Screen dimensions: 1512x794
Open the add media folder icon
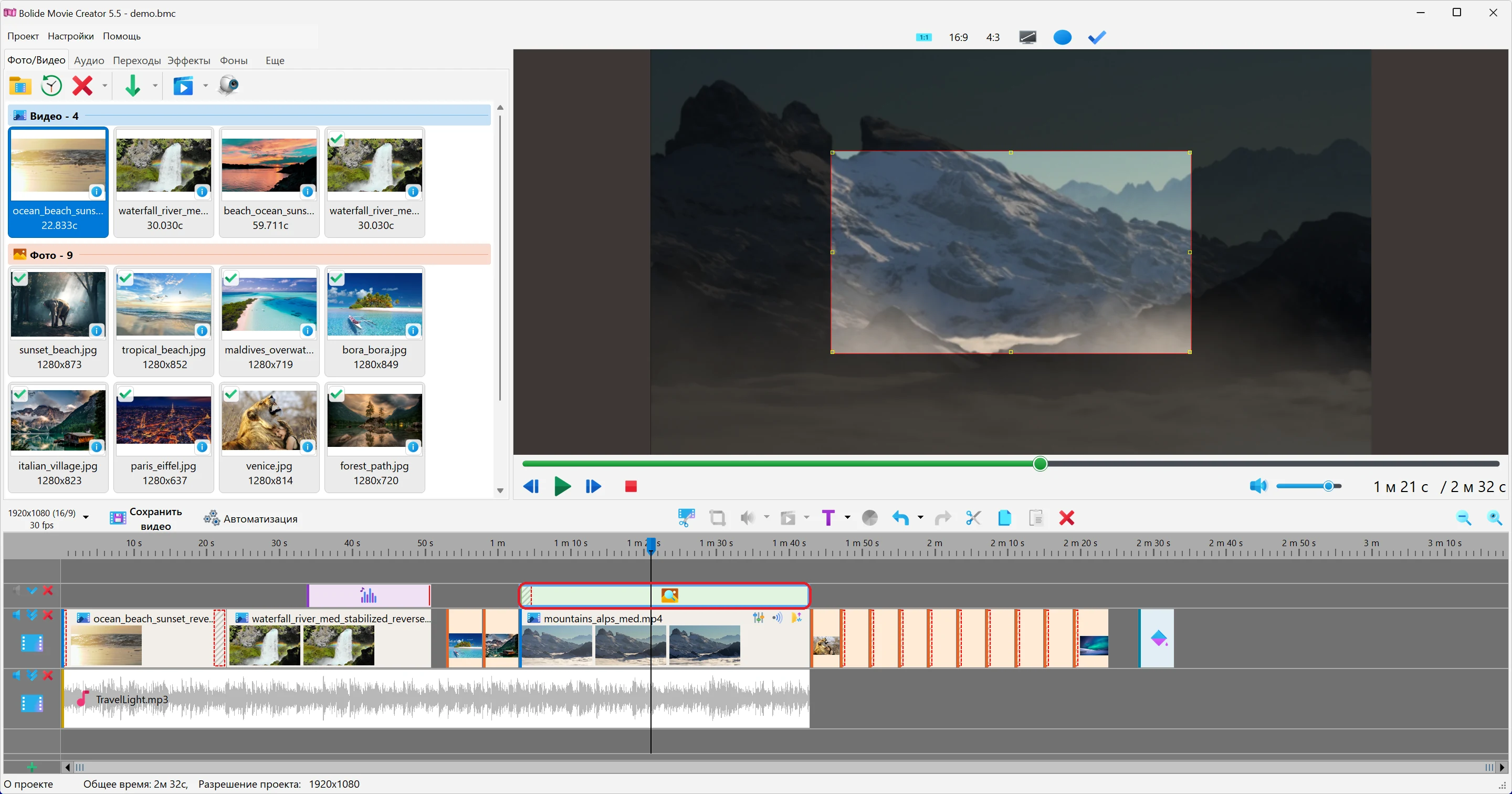20,86
